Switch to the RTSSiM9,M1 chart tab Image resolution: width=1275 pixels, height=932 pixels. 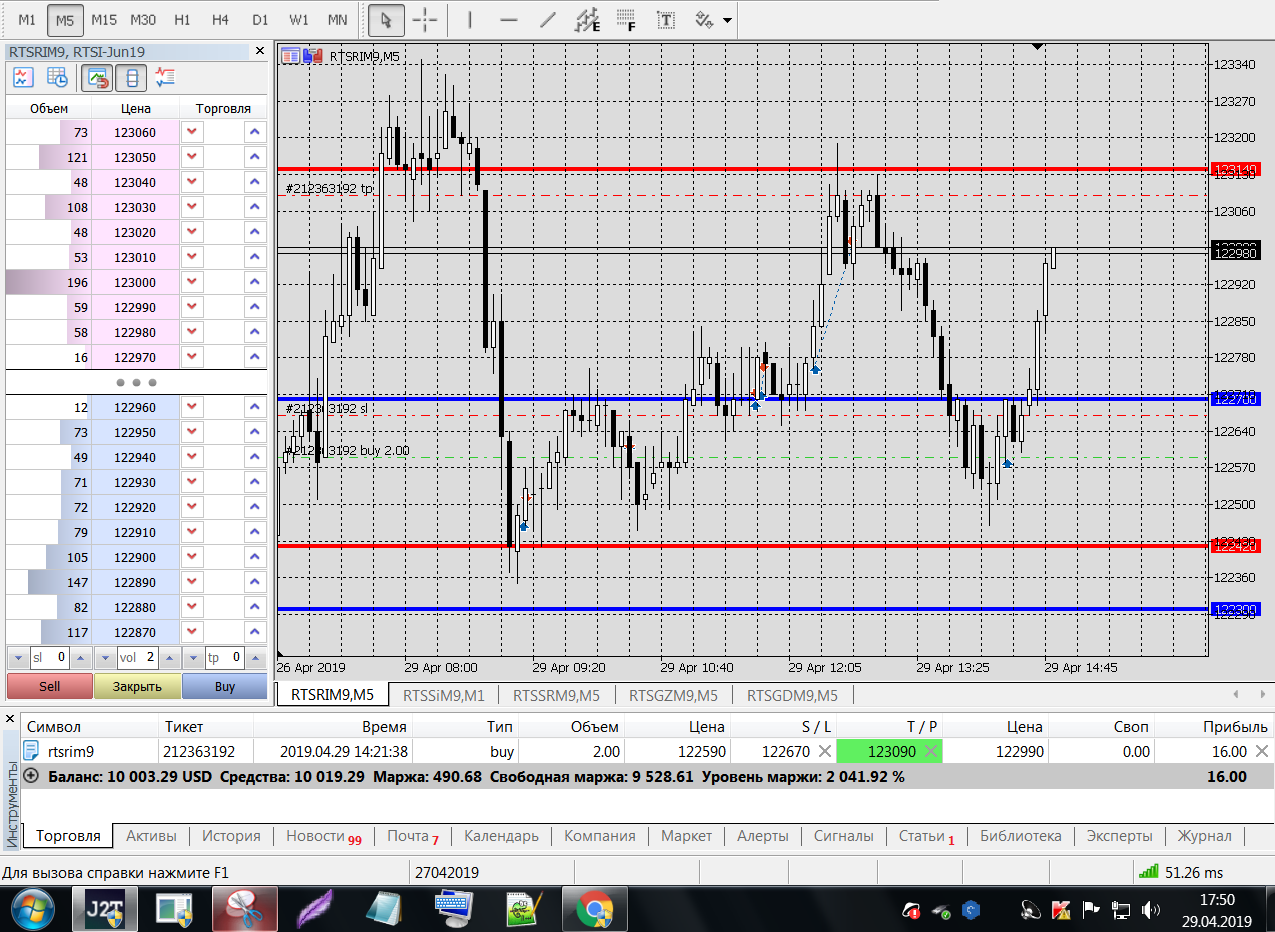443,695
